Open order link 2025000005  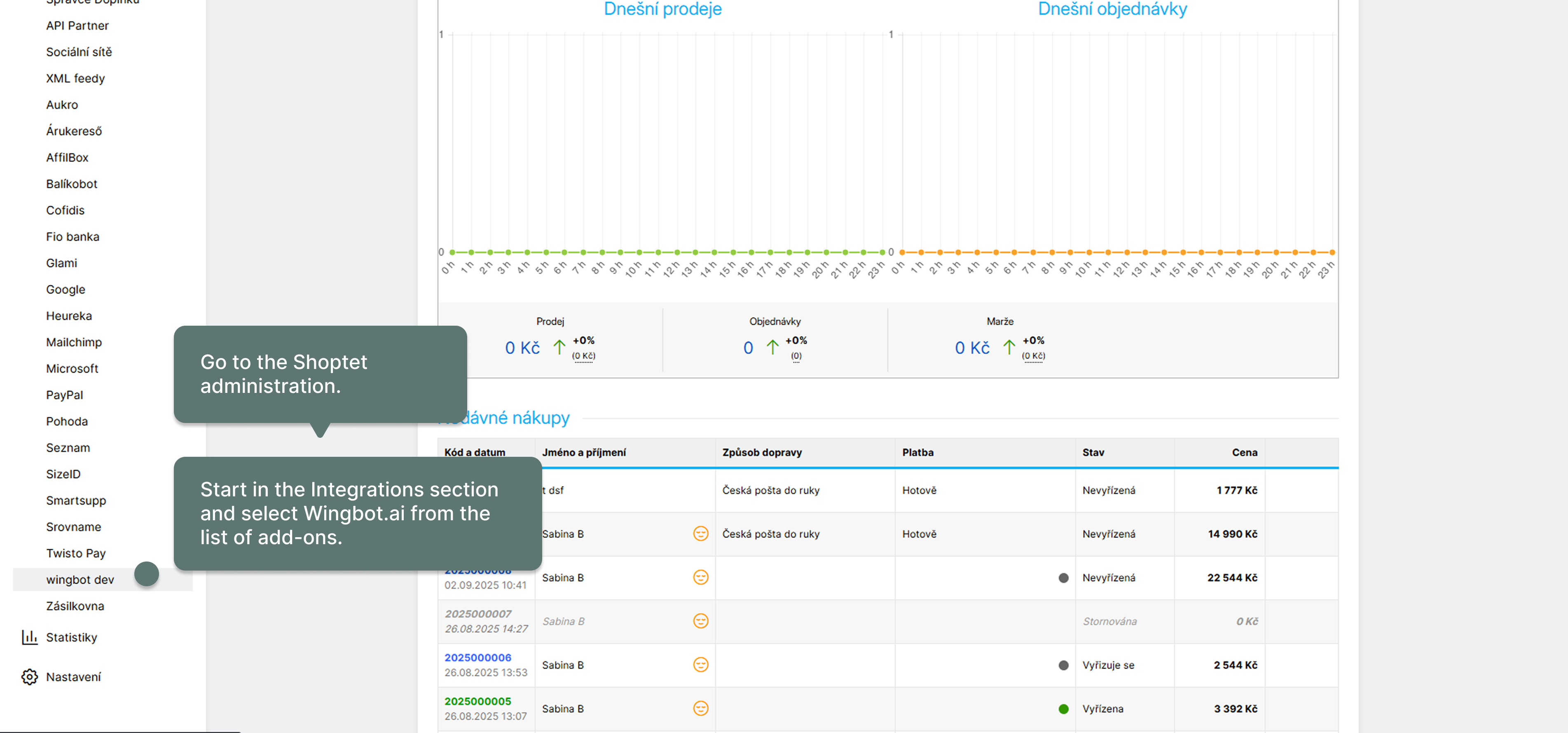pos(478,701)
